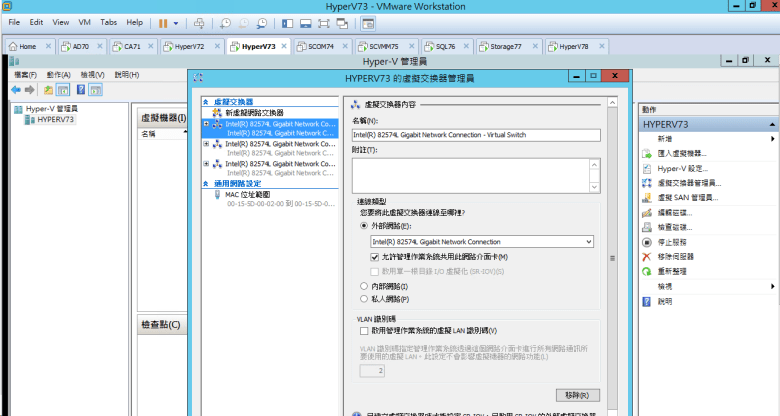Click 匯入虛擬機器 import action icon
The width and height of the screenshot is (780, 416).
(x=647, y=153)
